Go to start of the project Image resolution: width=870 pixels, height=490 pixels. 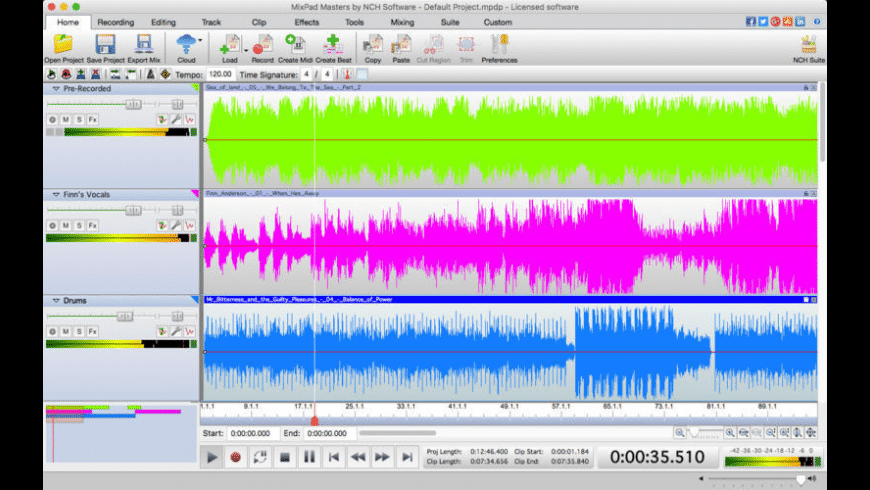333,457
